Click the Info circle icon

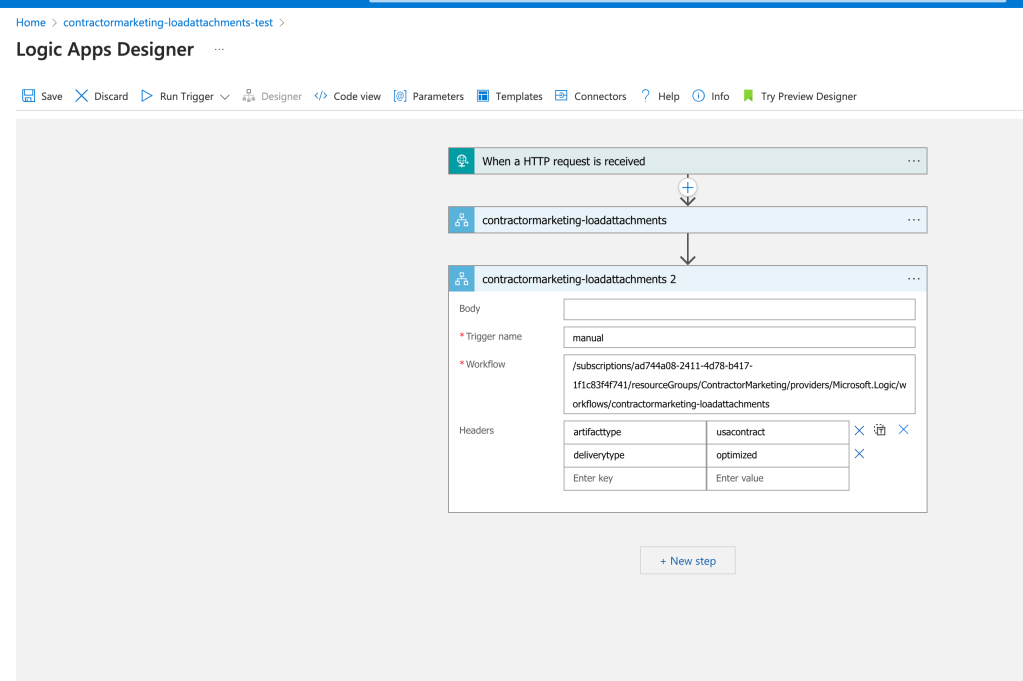pos(698,96)
